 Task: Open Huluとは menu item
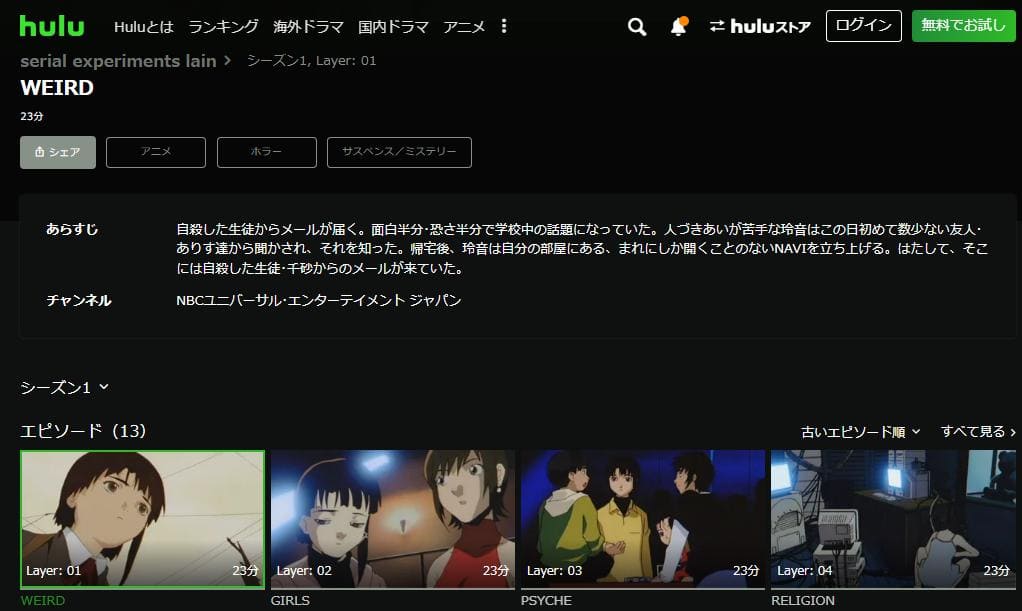[143, 27]
